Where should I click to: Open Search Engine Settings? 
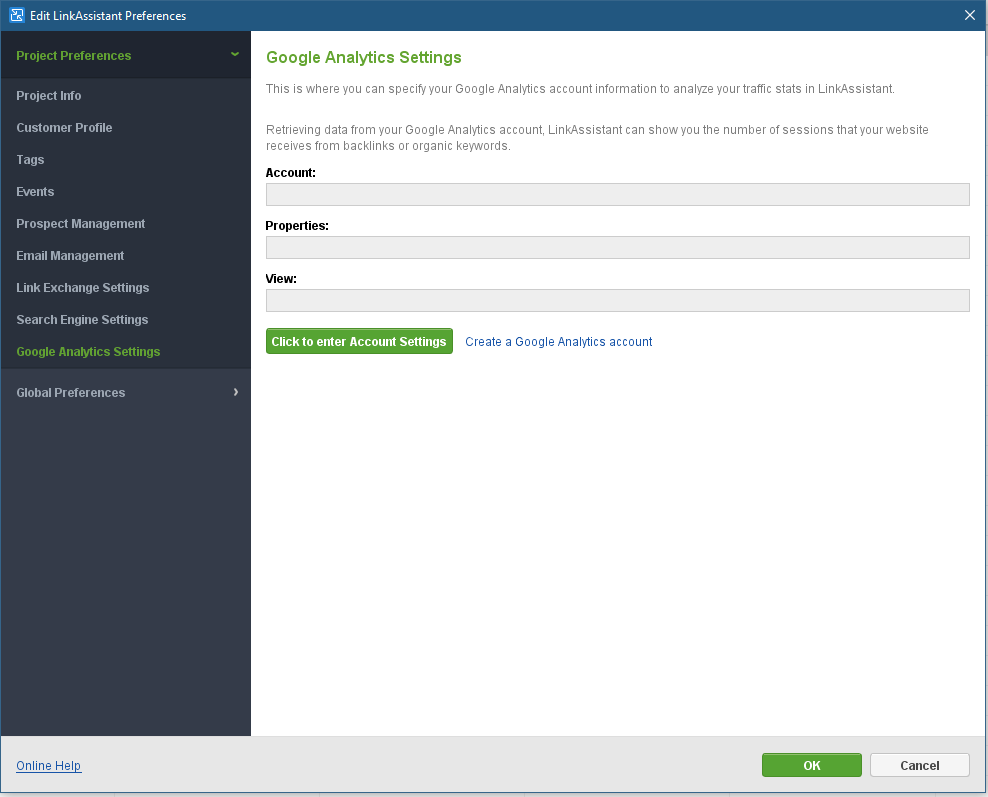[x=82, y=319]
